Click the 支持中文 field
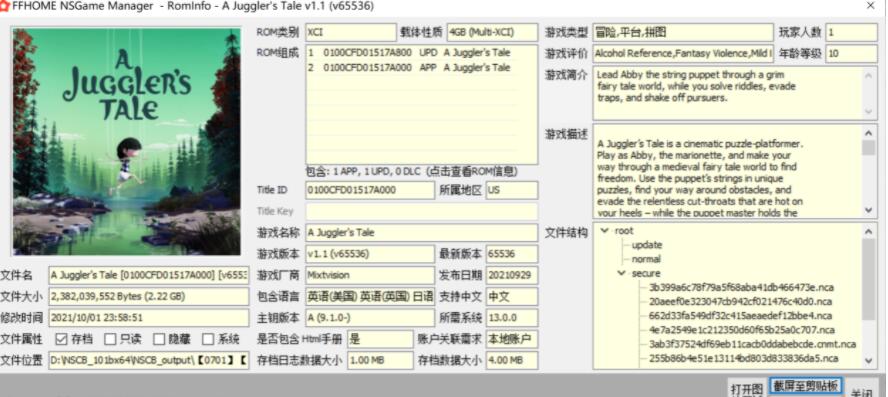Image resolution: width=888 pixels, height=397 pixels. pyautogui.click(x=512, y=296)
